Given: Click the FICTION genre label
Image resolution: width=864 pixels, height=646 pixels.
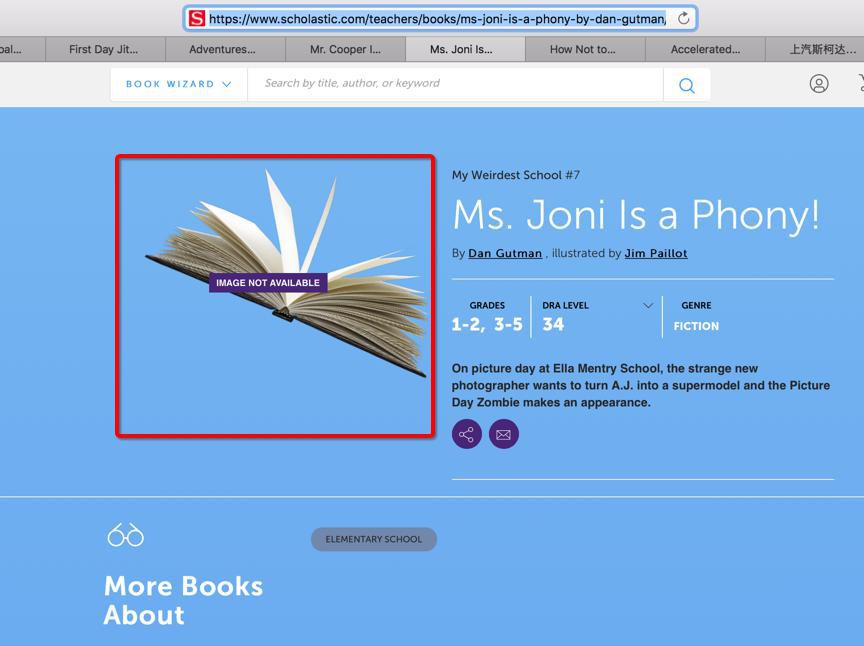Looking at the screenshot, I should pos(696,326).
